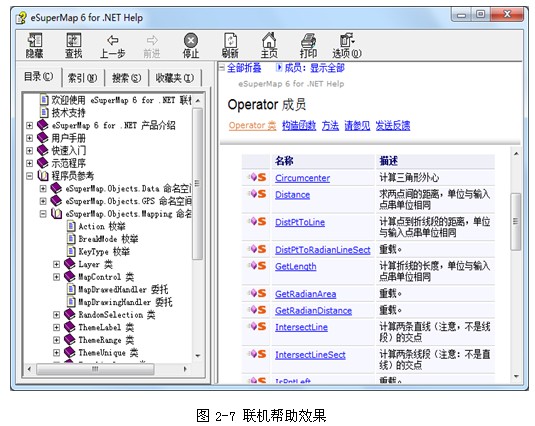Image resolution: width=535 pixels, height=426 pixels.
Task: Select the ThemeLabel 类 tree item
Action: (106, 327)
